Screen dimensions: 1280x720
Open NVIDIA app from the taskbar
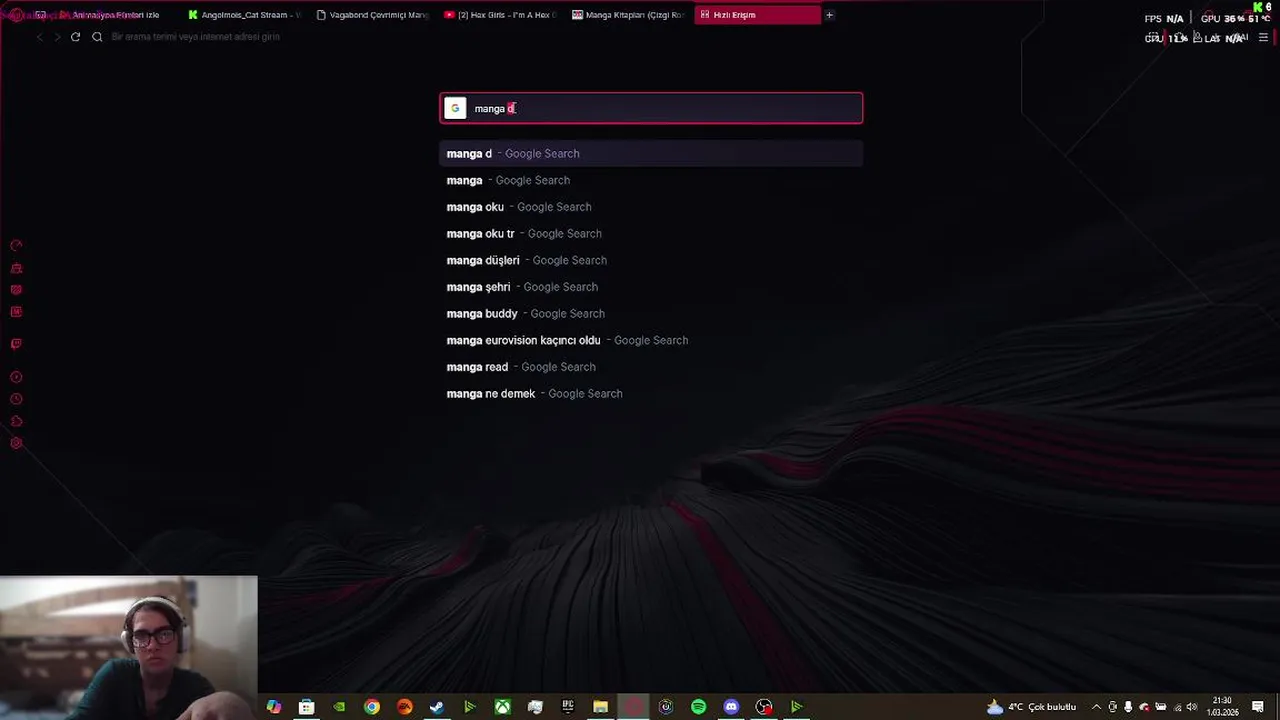[339, 707]
